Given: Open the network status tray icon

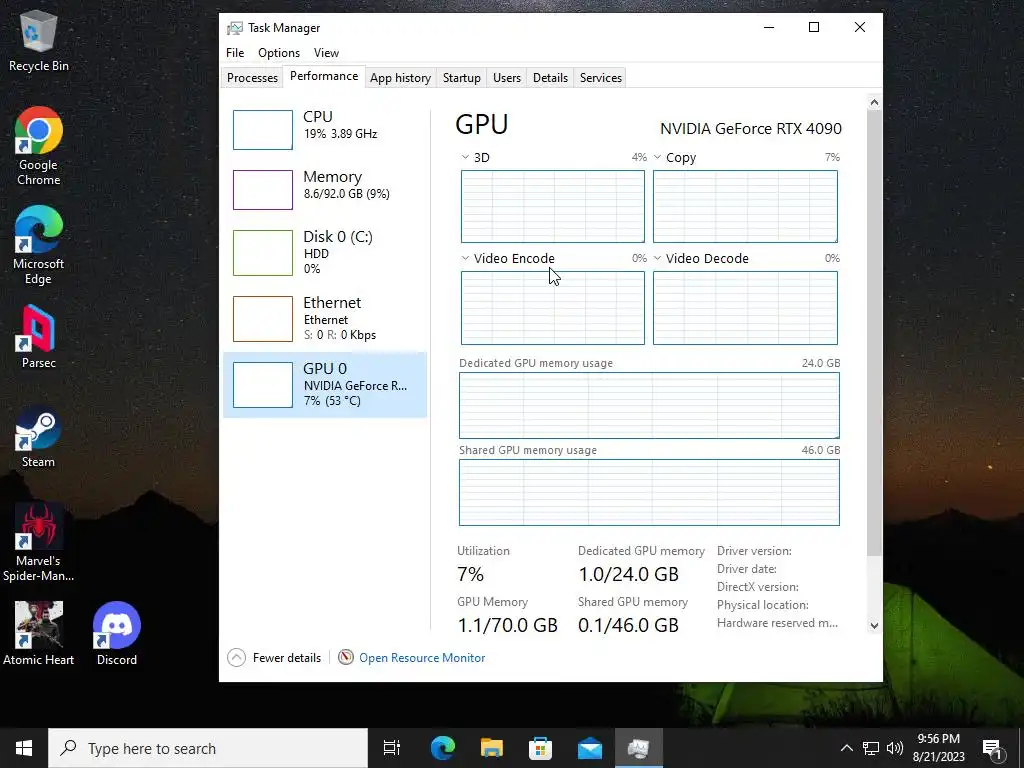Looking at the screenshot, I should click(x=871, y=748).
